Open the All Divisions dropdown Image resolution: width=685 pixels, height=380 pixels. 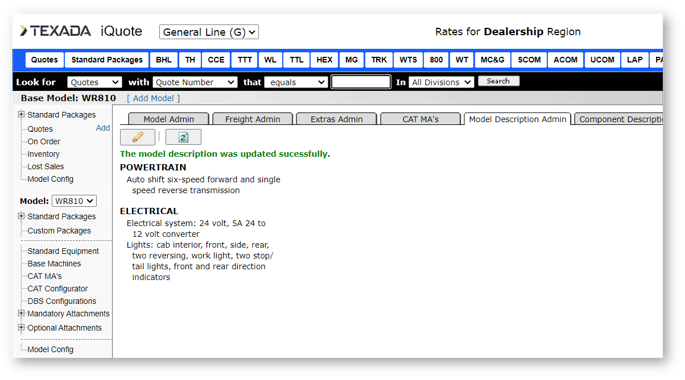(x=441, y=82)
